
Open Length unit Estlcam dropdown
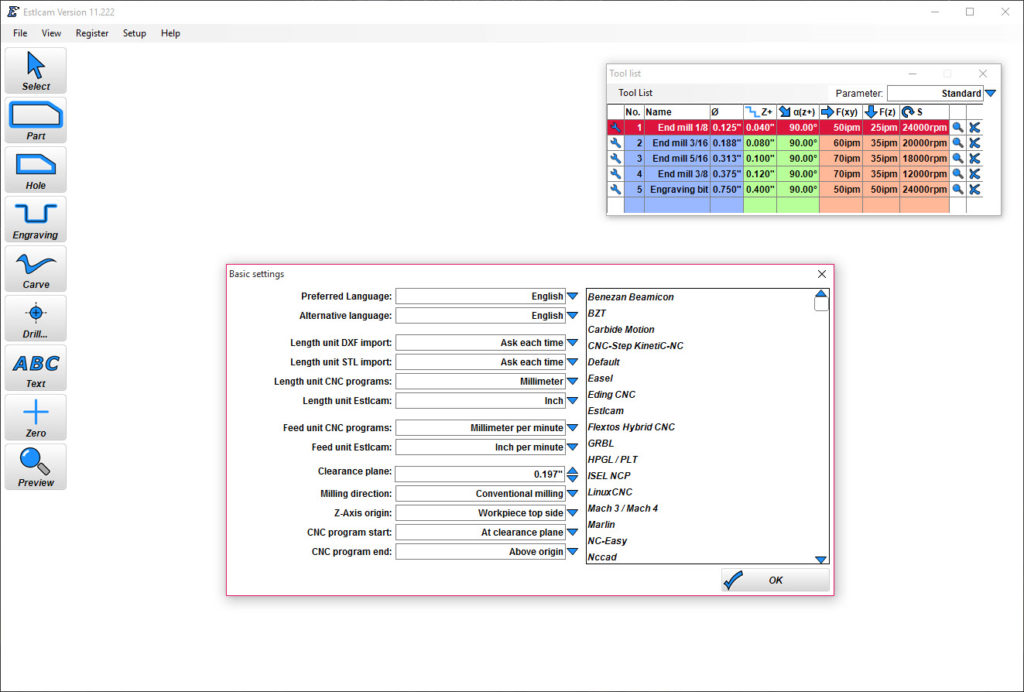pyautogui.click(x=573, y=401)
